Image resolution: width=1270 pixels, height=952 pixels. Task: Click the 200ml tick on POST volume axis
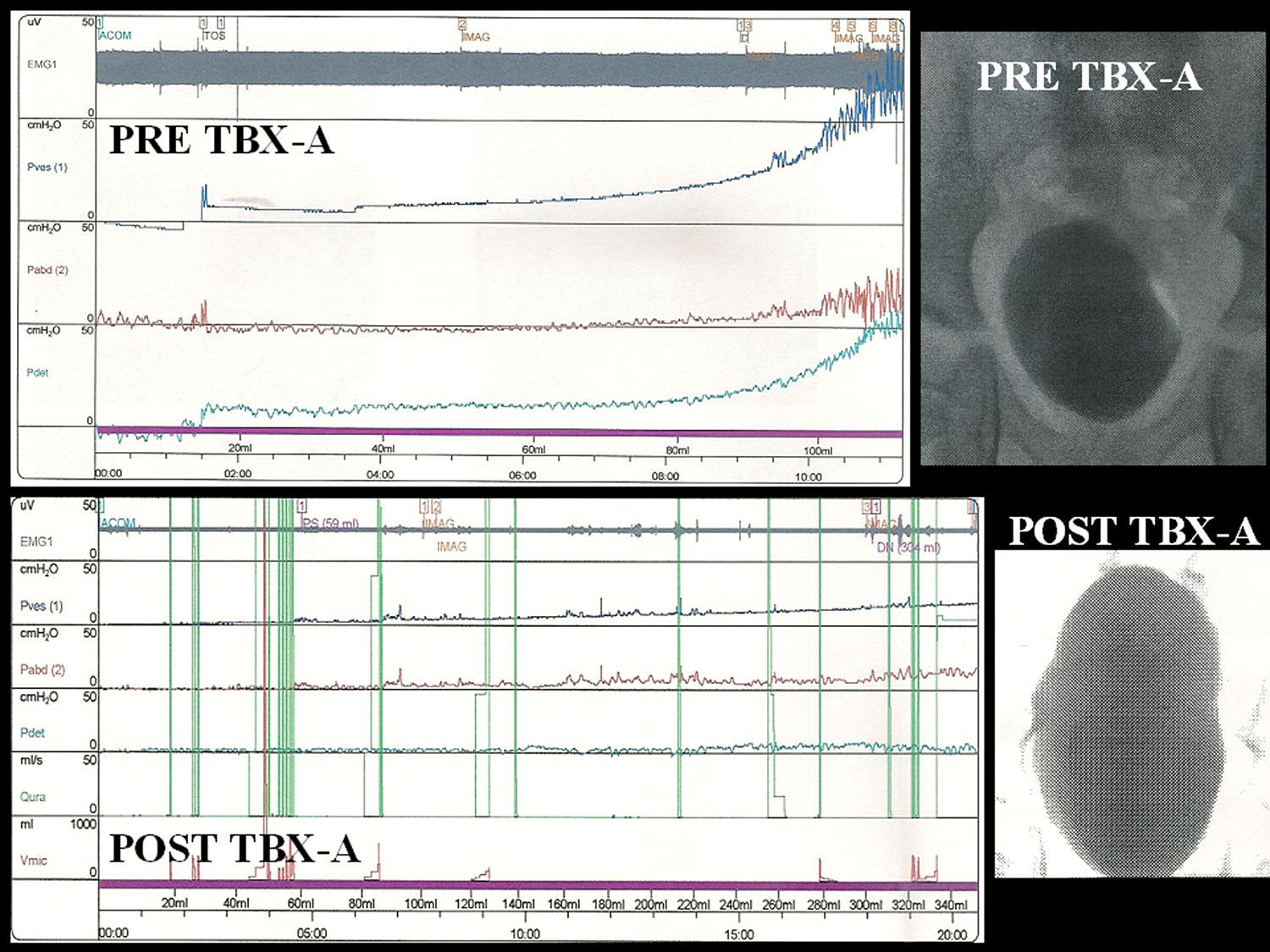651,905
